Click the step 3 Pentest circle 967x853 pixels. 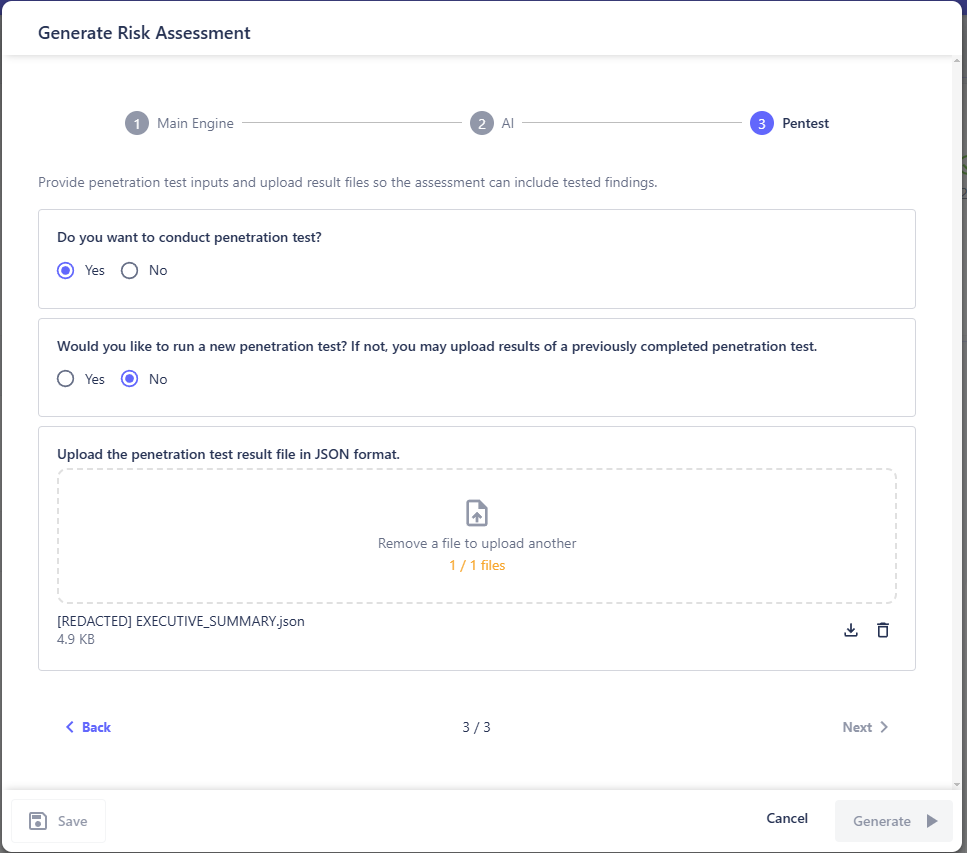click(x=762, y=123)
